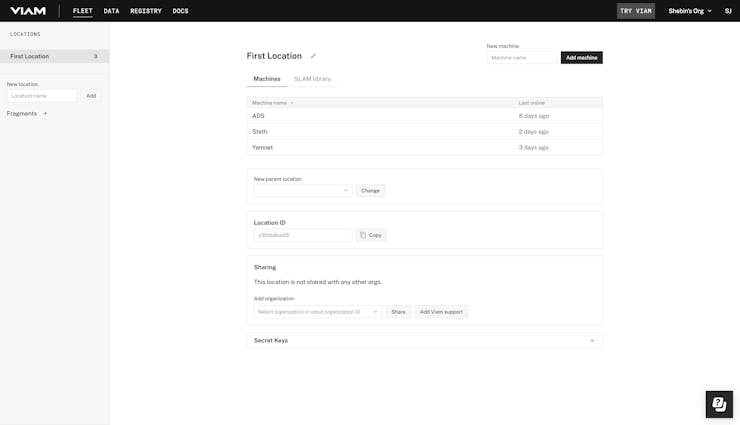Open the DATA menu item

click(111, 11)
